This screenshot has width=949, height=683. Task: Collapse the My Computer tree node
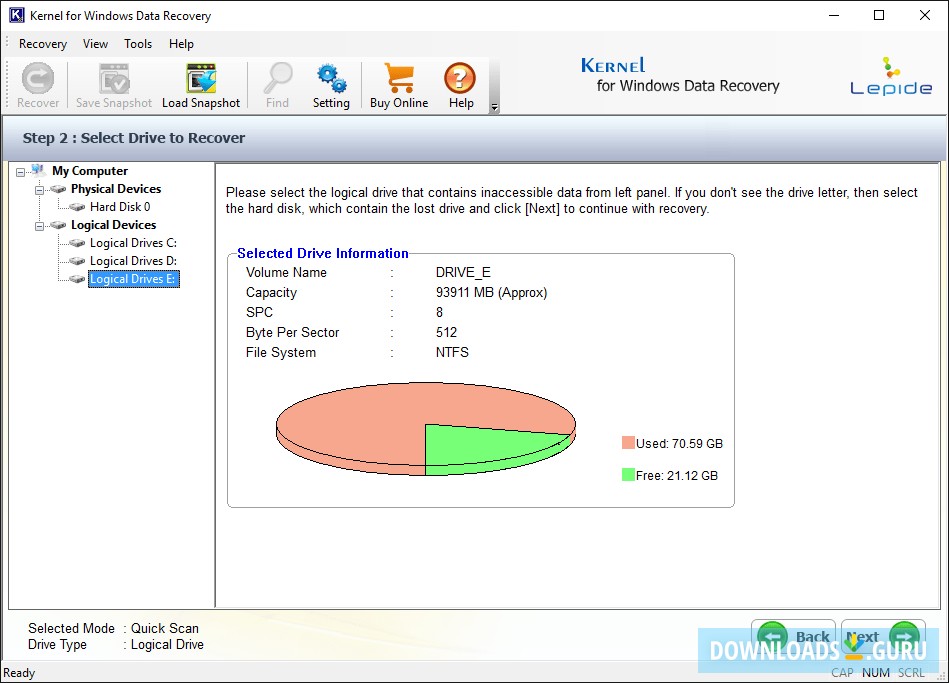point(21,172)
